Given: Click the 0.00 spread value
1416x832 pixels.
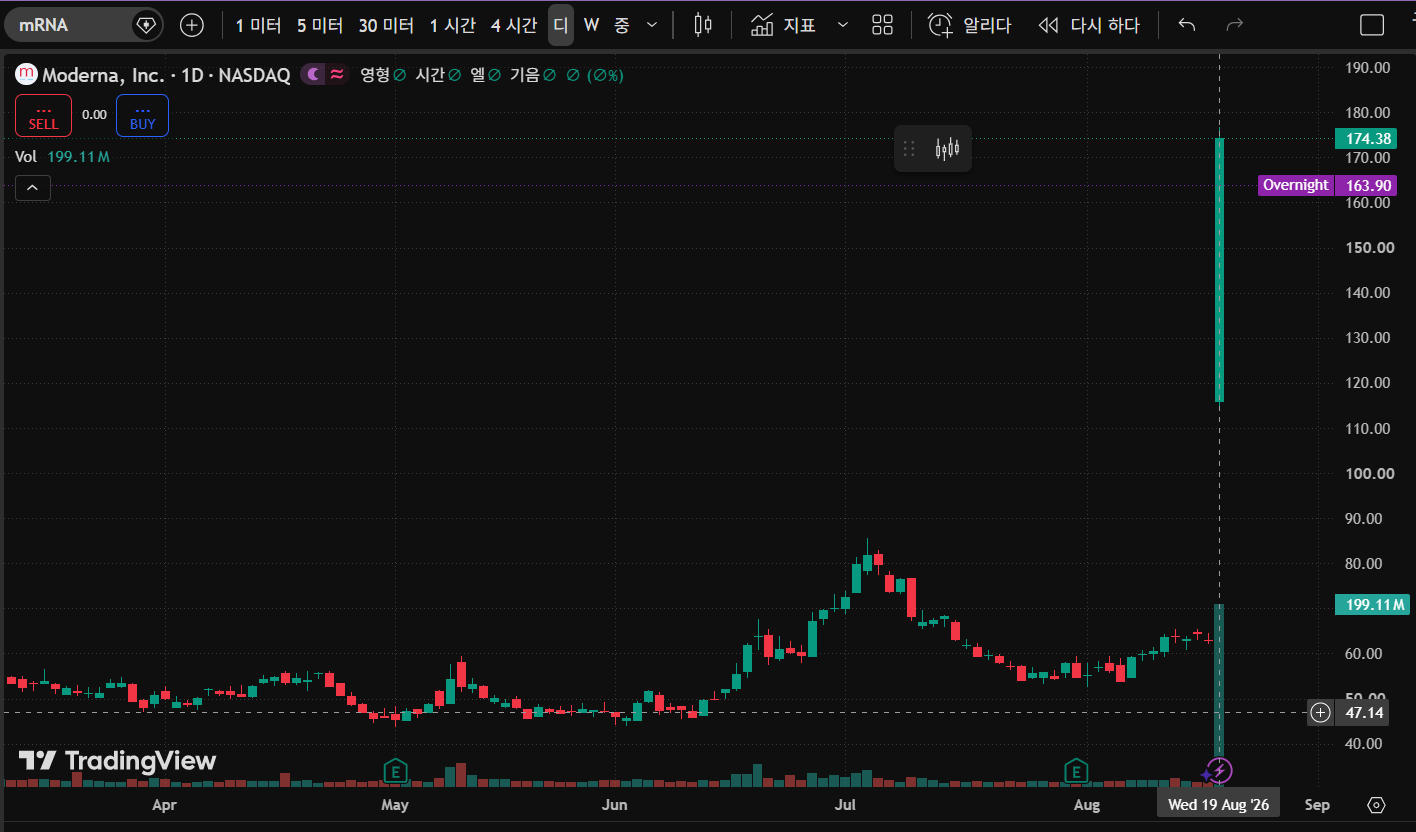Looking at the screenshot, I should (x=94, y=115).
